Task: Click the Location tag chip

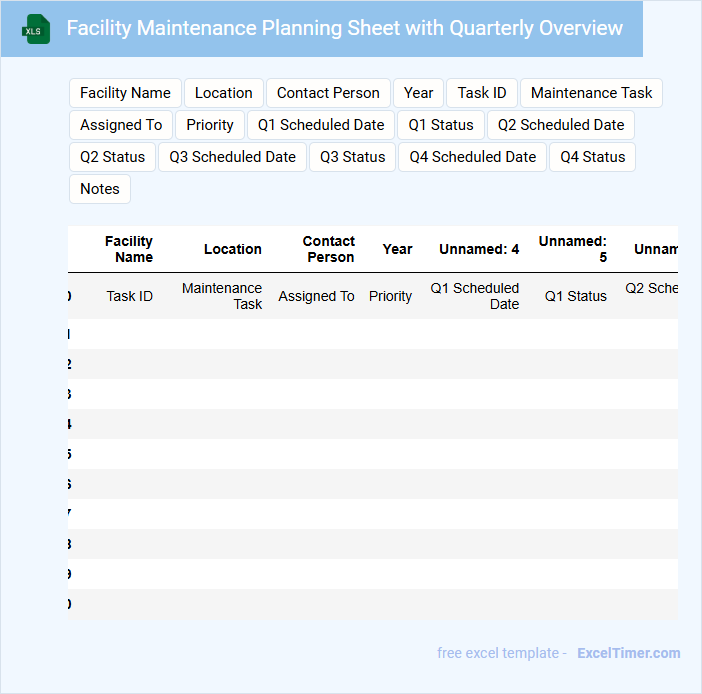Action: click(x=223, y=93)
